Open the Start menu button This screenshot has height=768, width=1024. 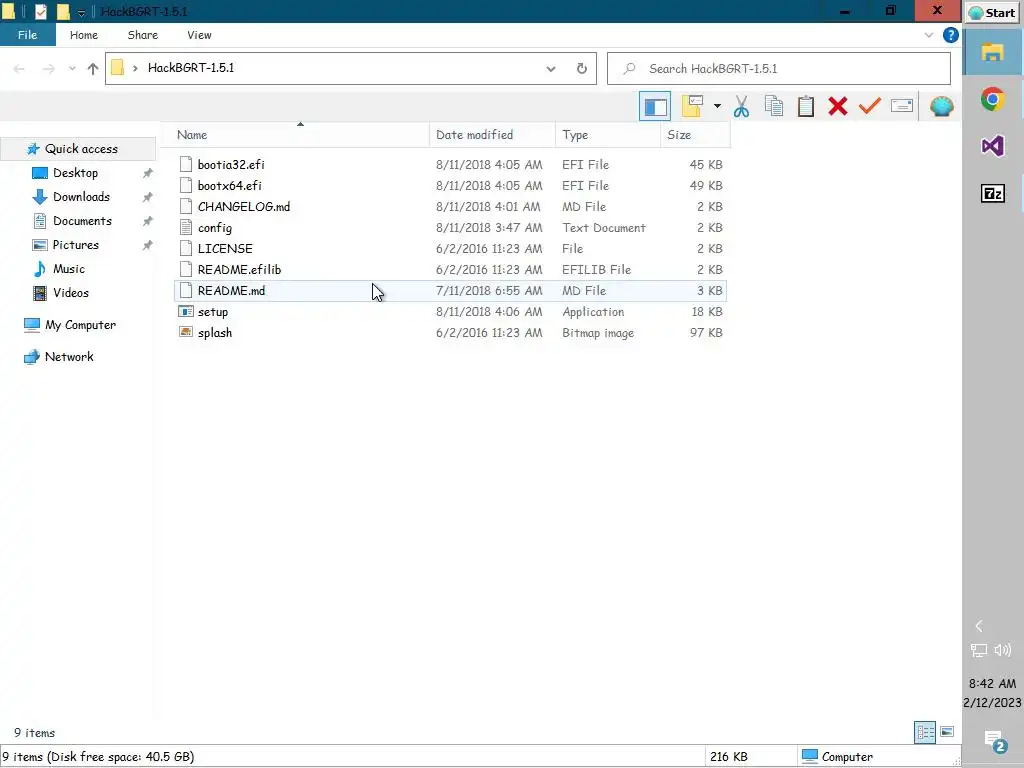993,12
